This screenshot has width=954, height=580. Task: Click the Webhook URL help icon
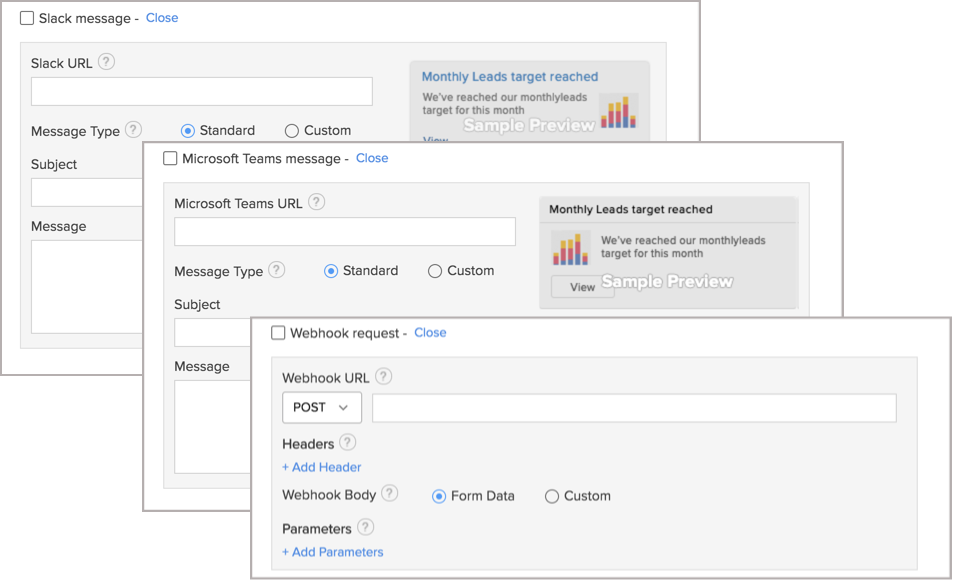click(383, 376)
